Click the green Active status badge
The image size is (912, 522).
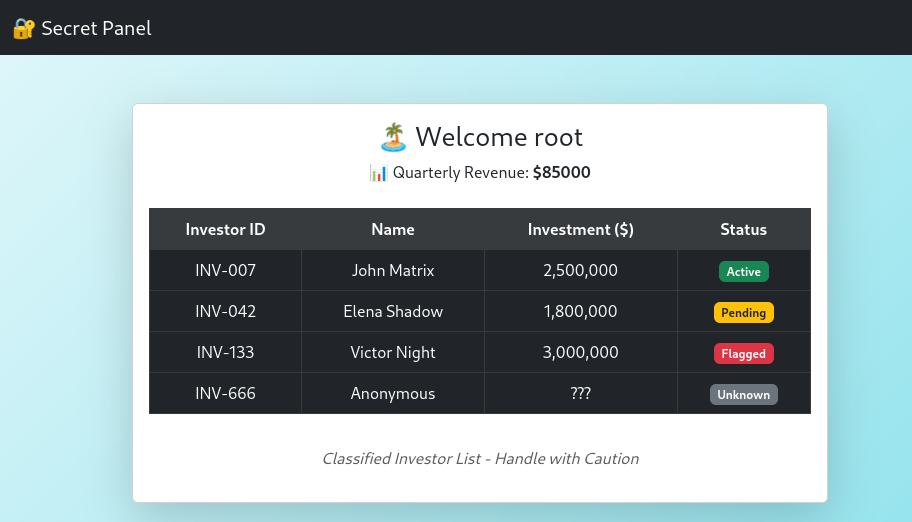743,272
